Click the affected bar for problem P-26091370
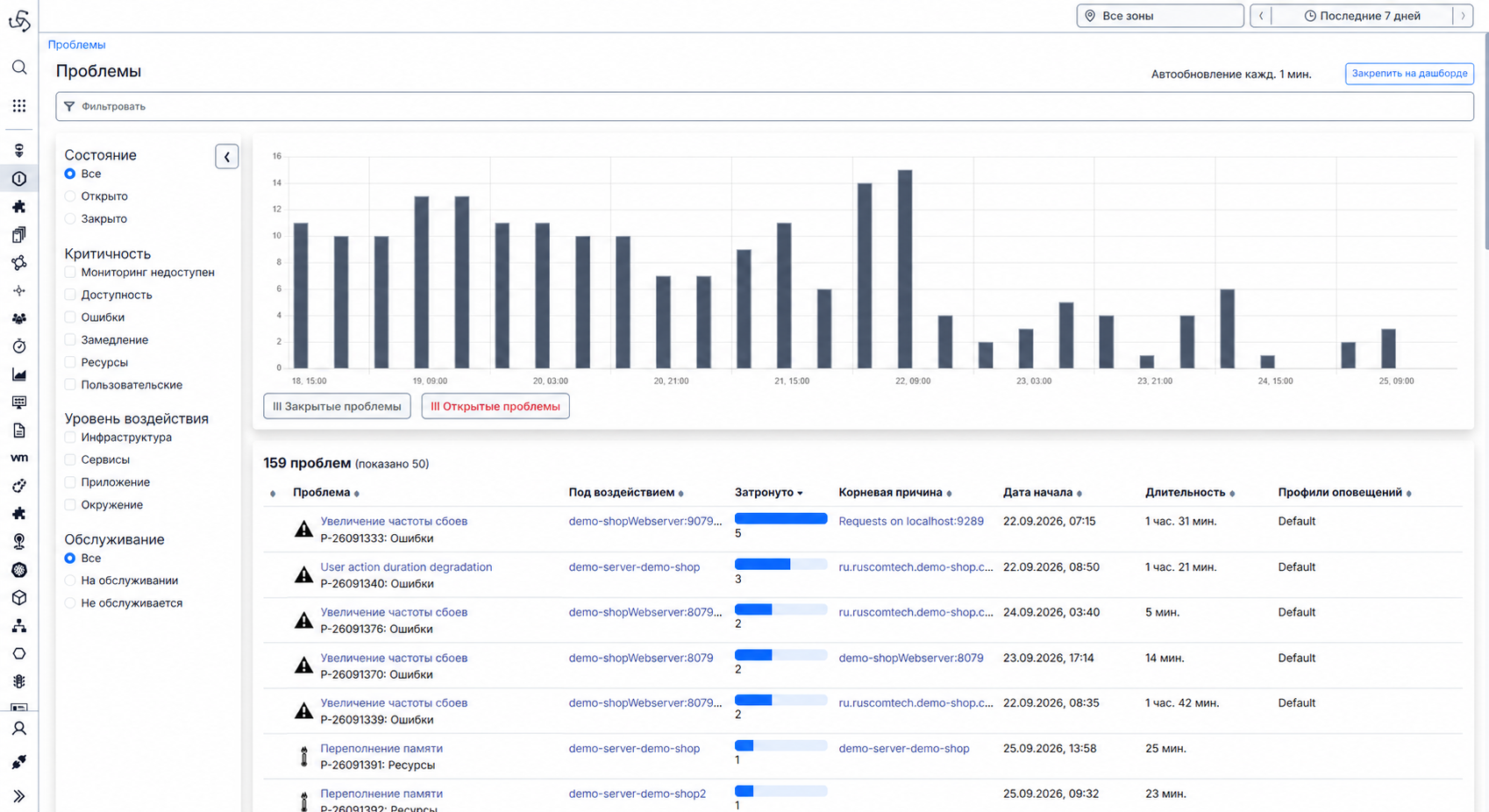Image resolution: width=1489 pixels, height=812 pixels. point(780,655)
